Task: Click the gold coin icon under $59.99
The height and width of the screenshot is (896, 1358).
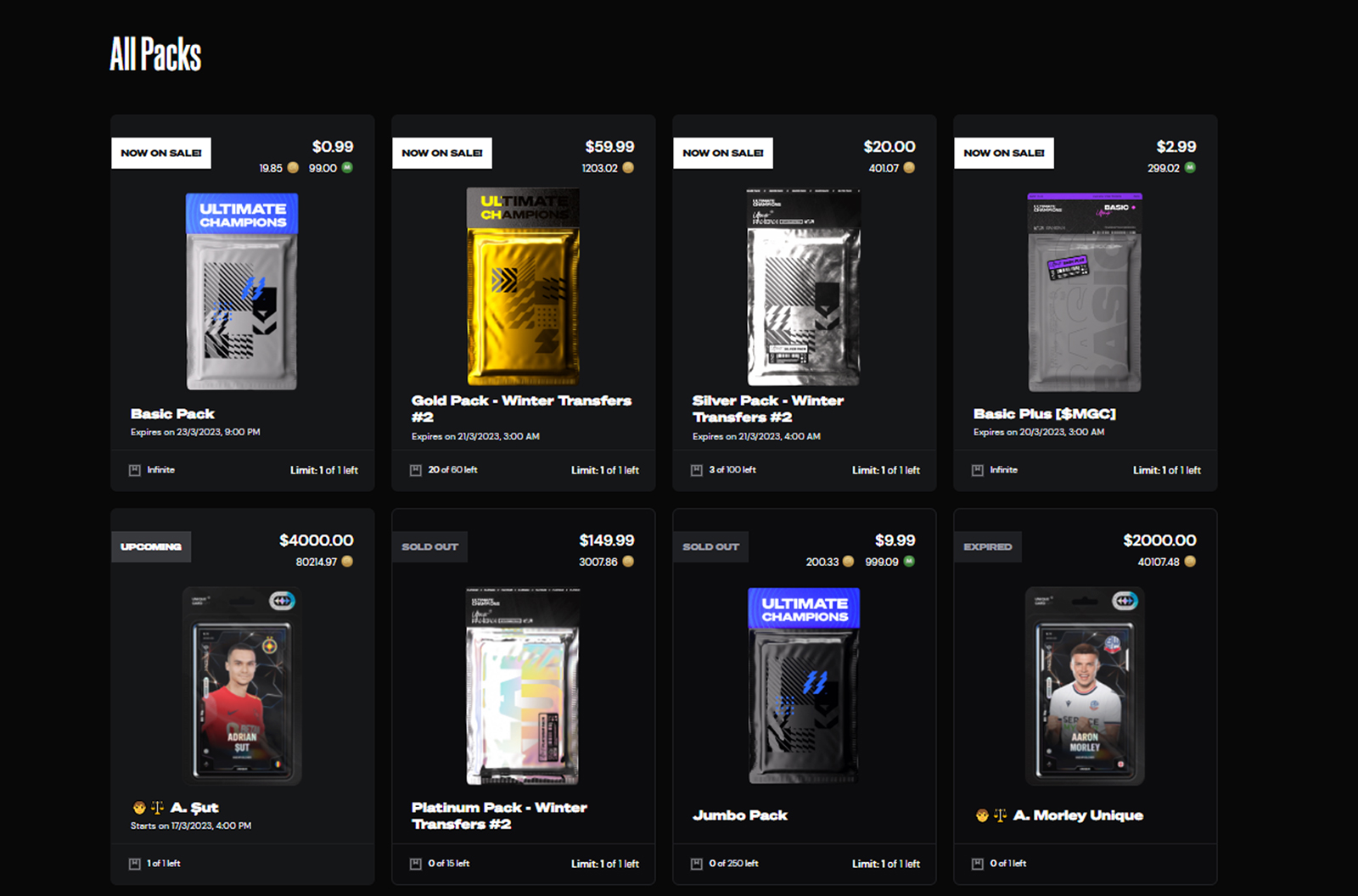Action: click(x=628, y=168)
